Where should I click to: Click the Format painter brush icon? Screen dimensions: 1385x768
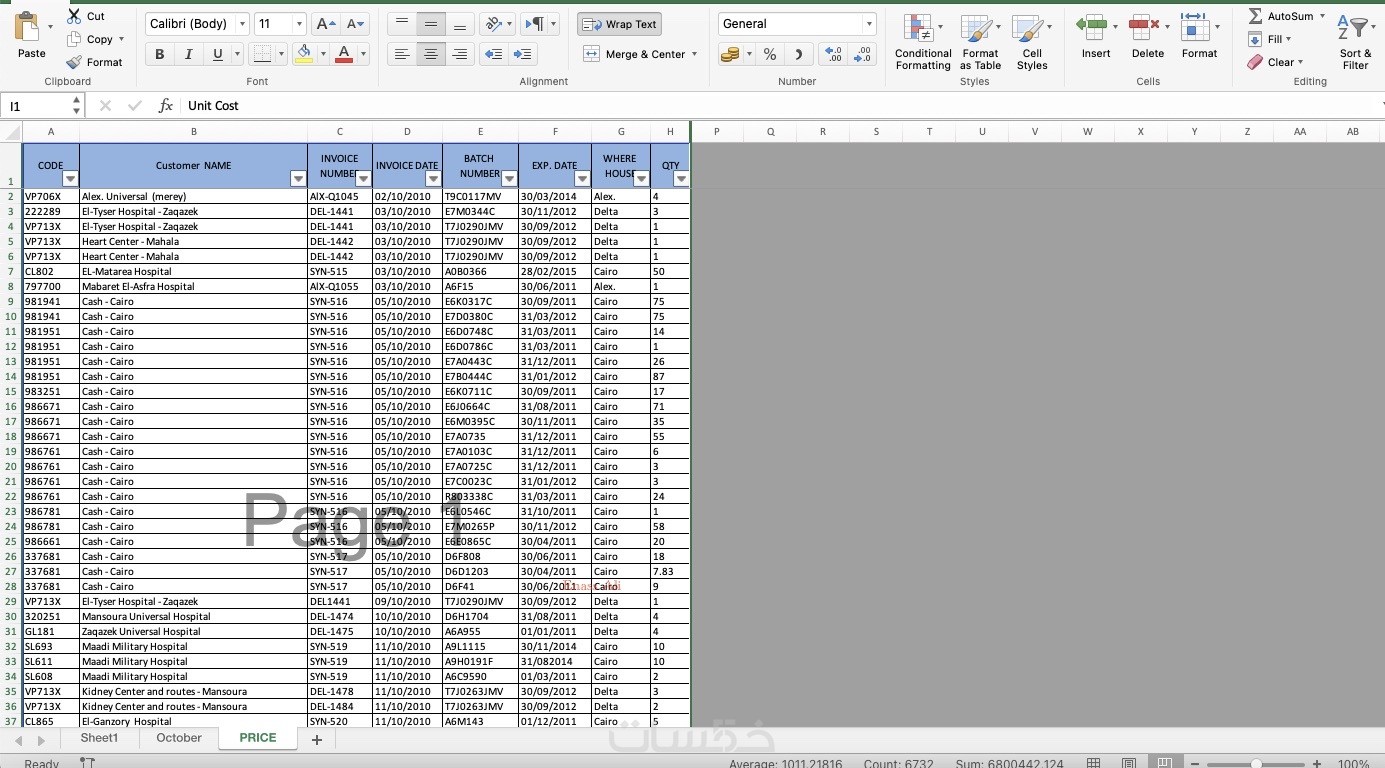(74, 62)
